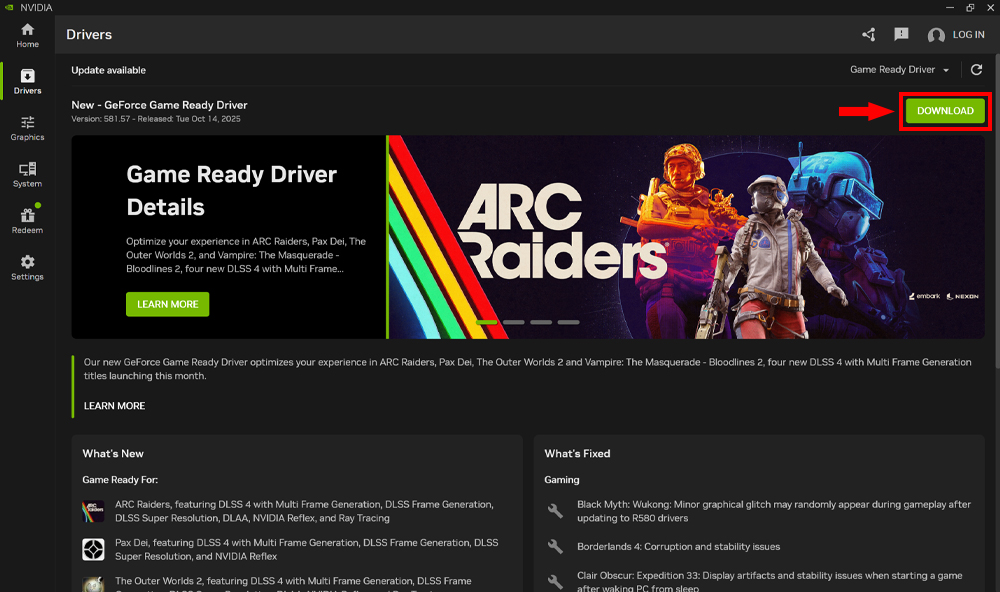Select the Drivers sidebar icon
Image resolution: width=1000 pixels, height=592 pixels.
[27, 82]
